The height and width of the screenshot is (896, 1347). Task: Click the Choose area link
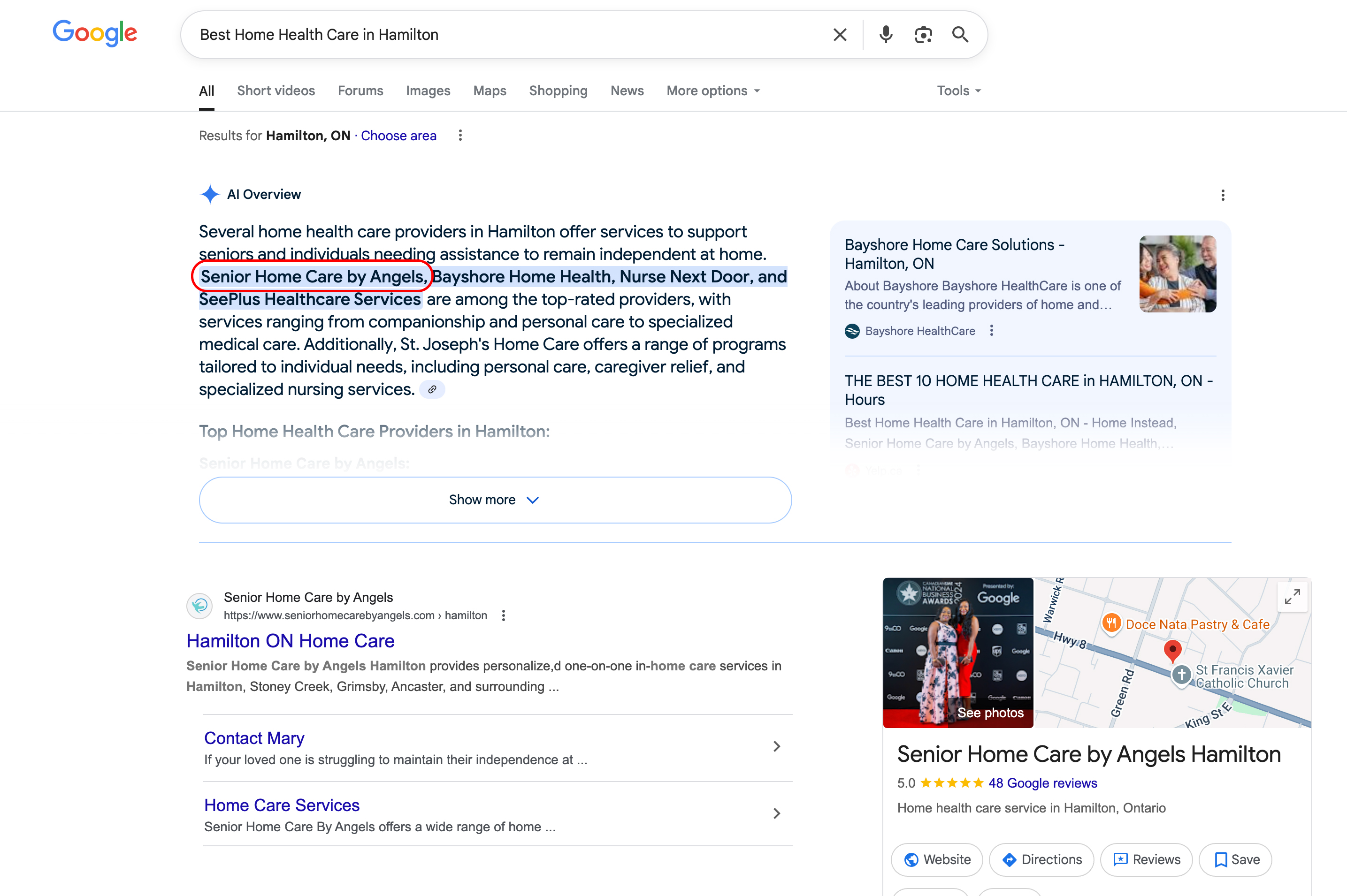pyautogui.click(x=398, y=136)
